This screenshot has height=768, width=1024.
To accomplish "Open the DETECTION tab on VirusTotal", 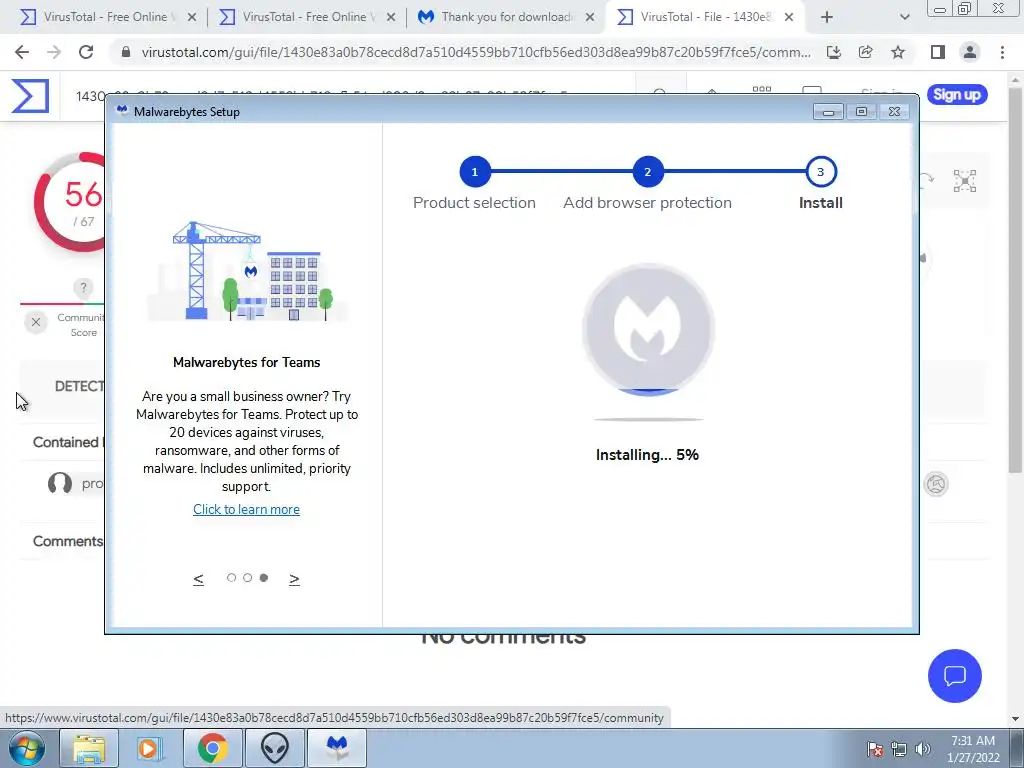I will point(79,386).
